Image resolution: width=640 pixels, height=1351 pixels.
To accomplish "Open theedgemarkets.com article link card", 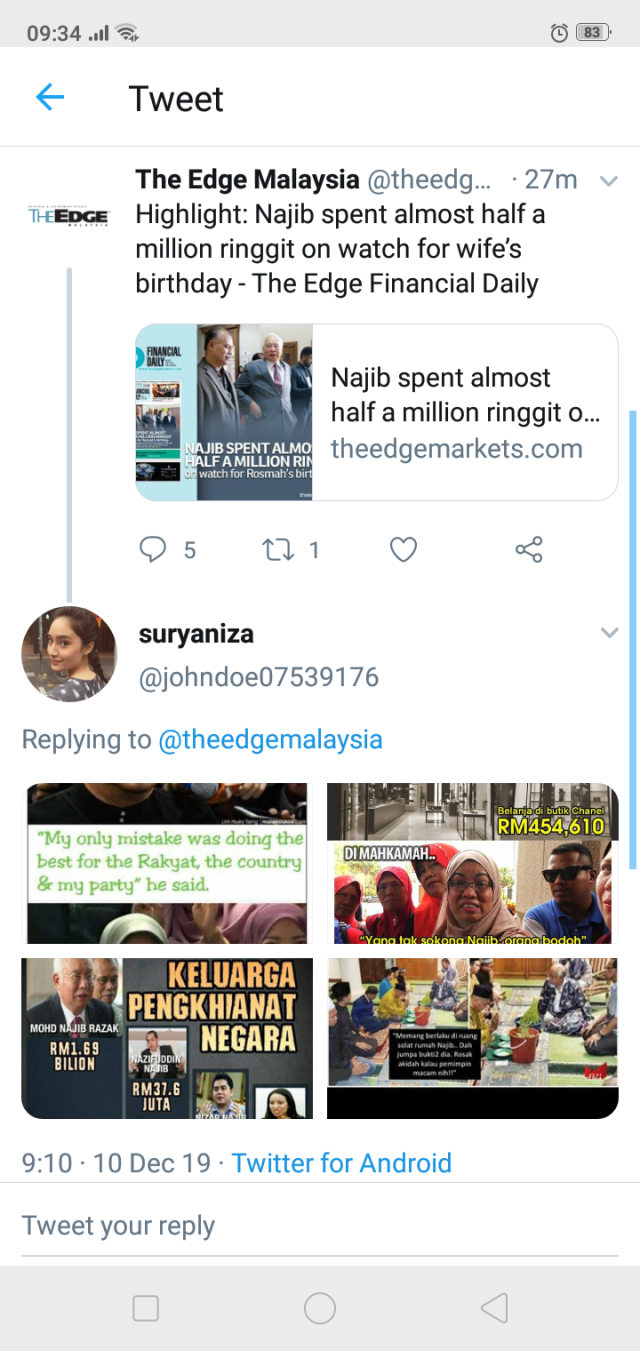I will coord(376,412).
